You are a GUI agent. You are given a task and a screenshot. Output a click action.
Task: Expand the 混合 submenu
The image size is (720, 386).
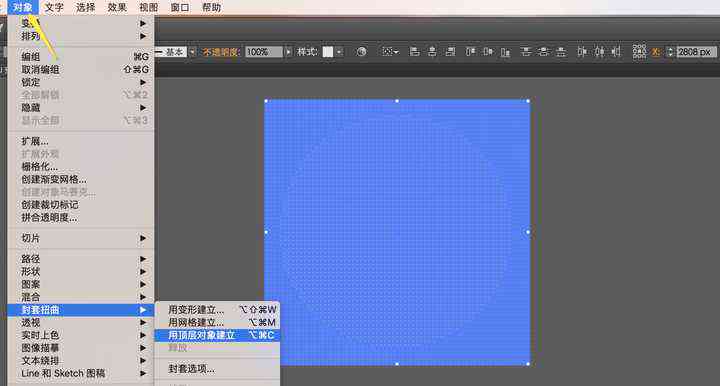[81, 297]
